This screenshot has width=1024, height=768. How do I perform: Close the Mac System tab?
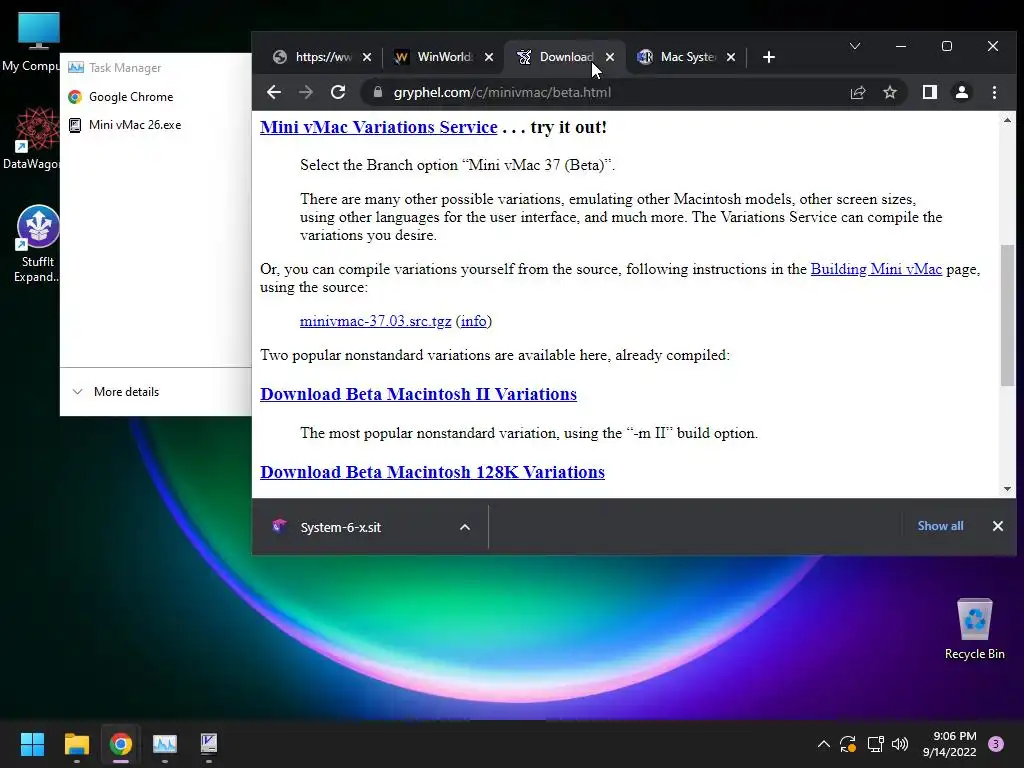[x=731, y=57]
